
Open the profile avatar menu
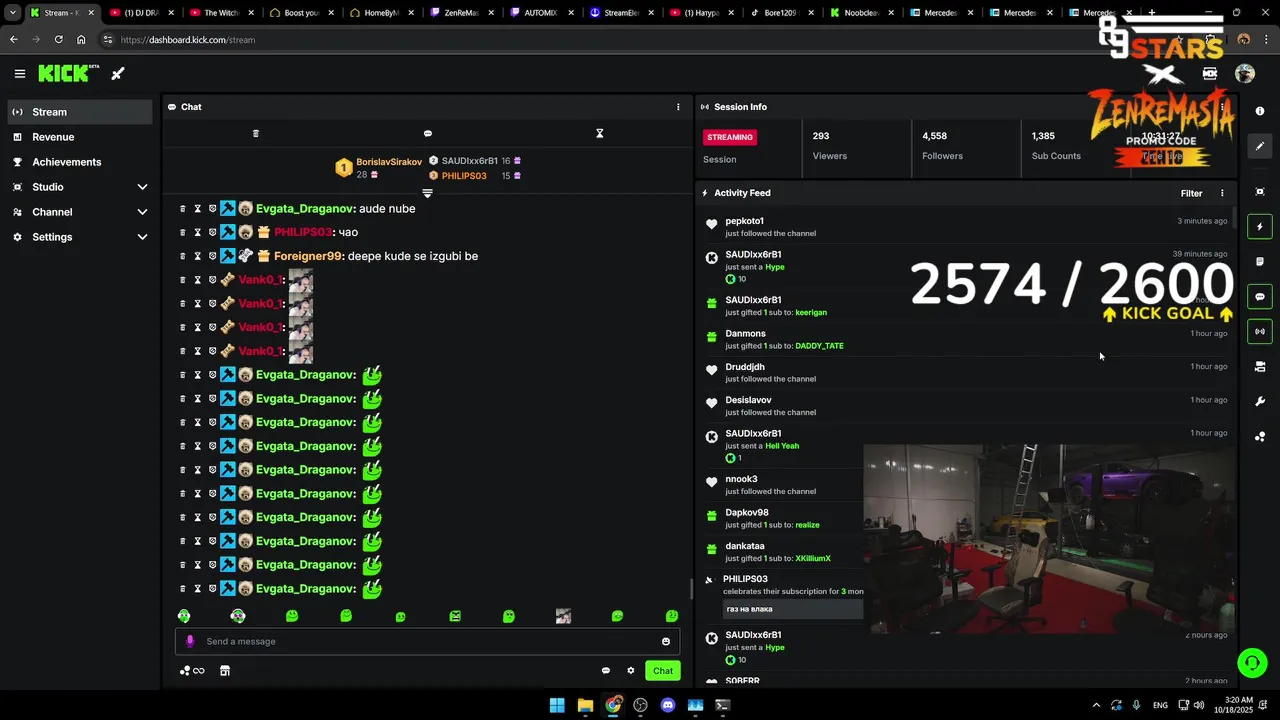click(1245, 73)
